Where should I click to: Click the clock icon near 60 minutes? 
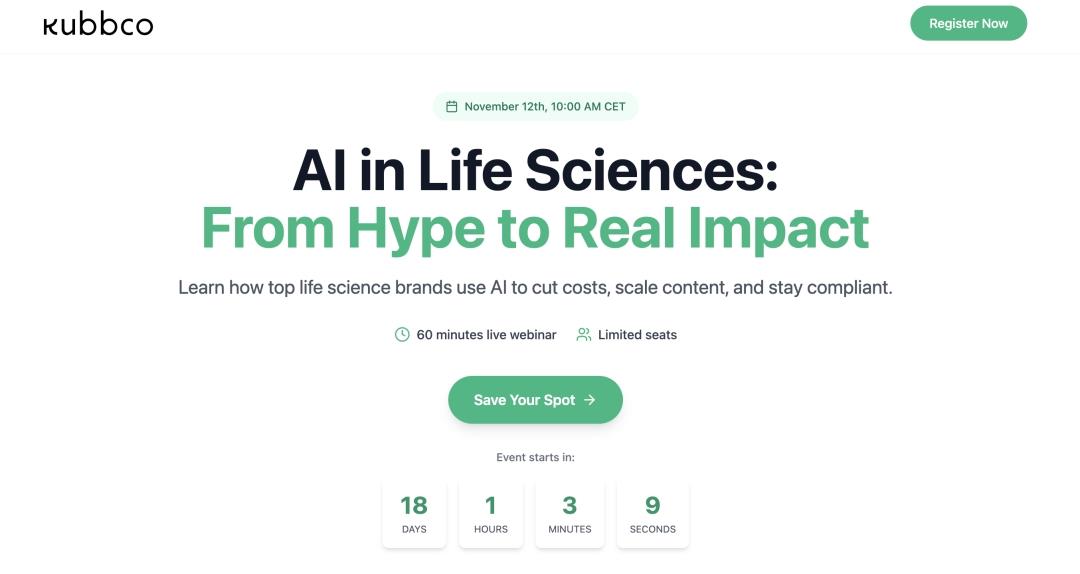(x=402, y=335)
